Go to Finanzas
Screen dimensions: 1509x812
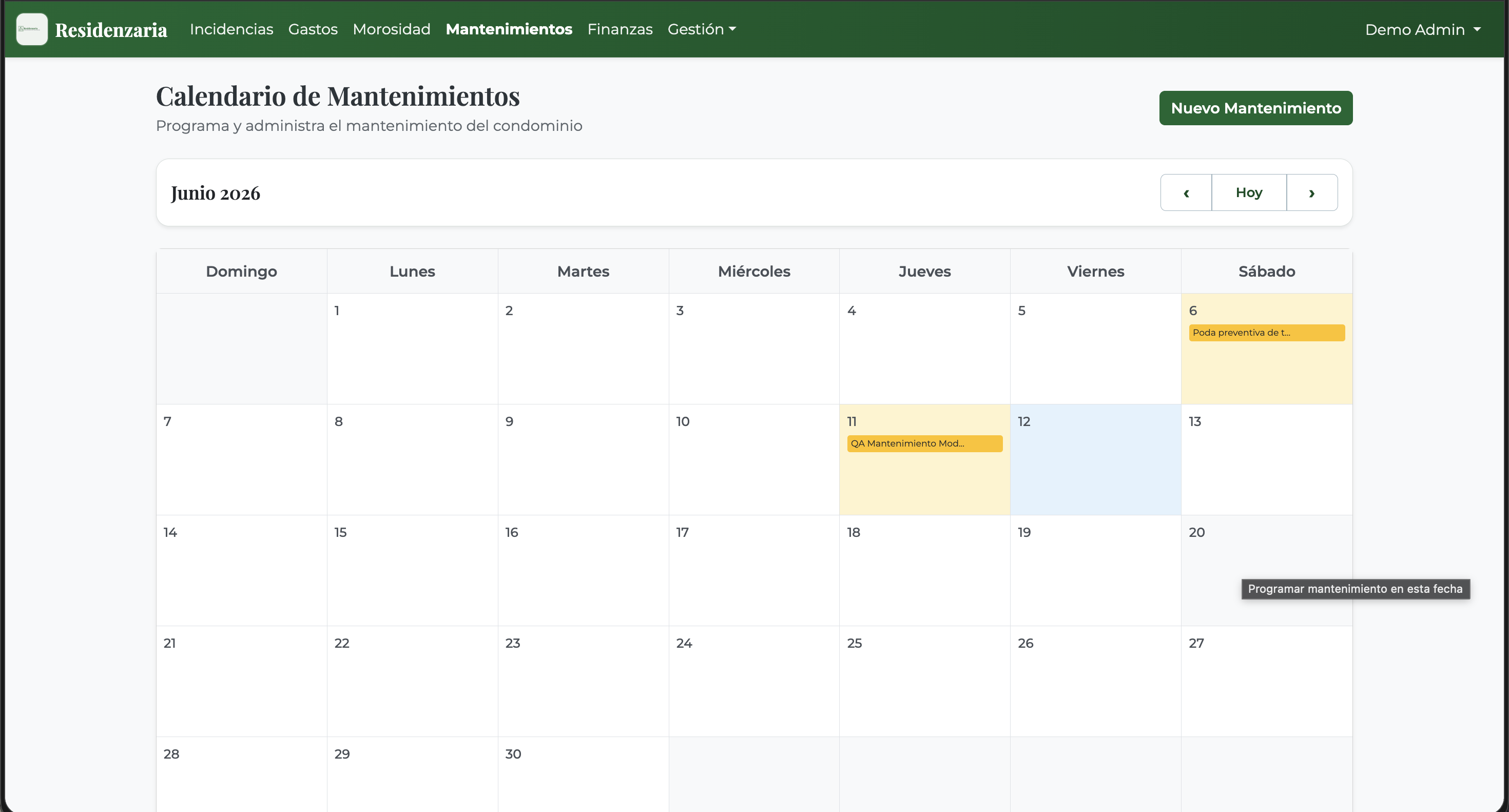pyautogui.click(x=620, y=29)
